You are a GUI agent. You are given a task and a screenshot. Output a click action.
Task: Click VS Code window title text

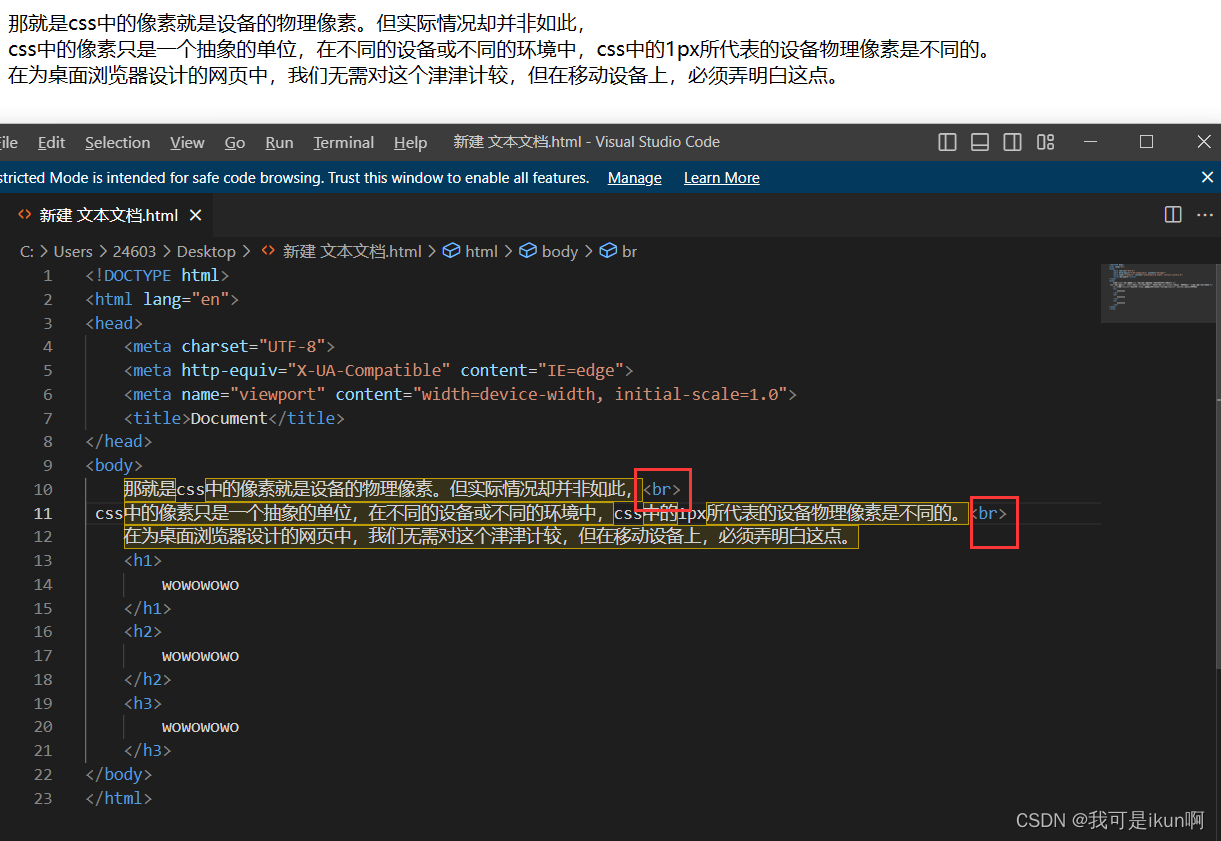coord(586,142)
